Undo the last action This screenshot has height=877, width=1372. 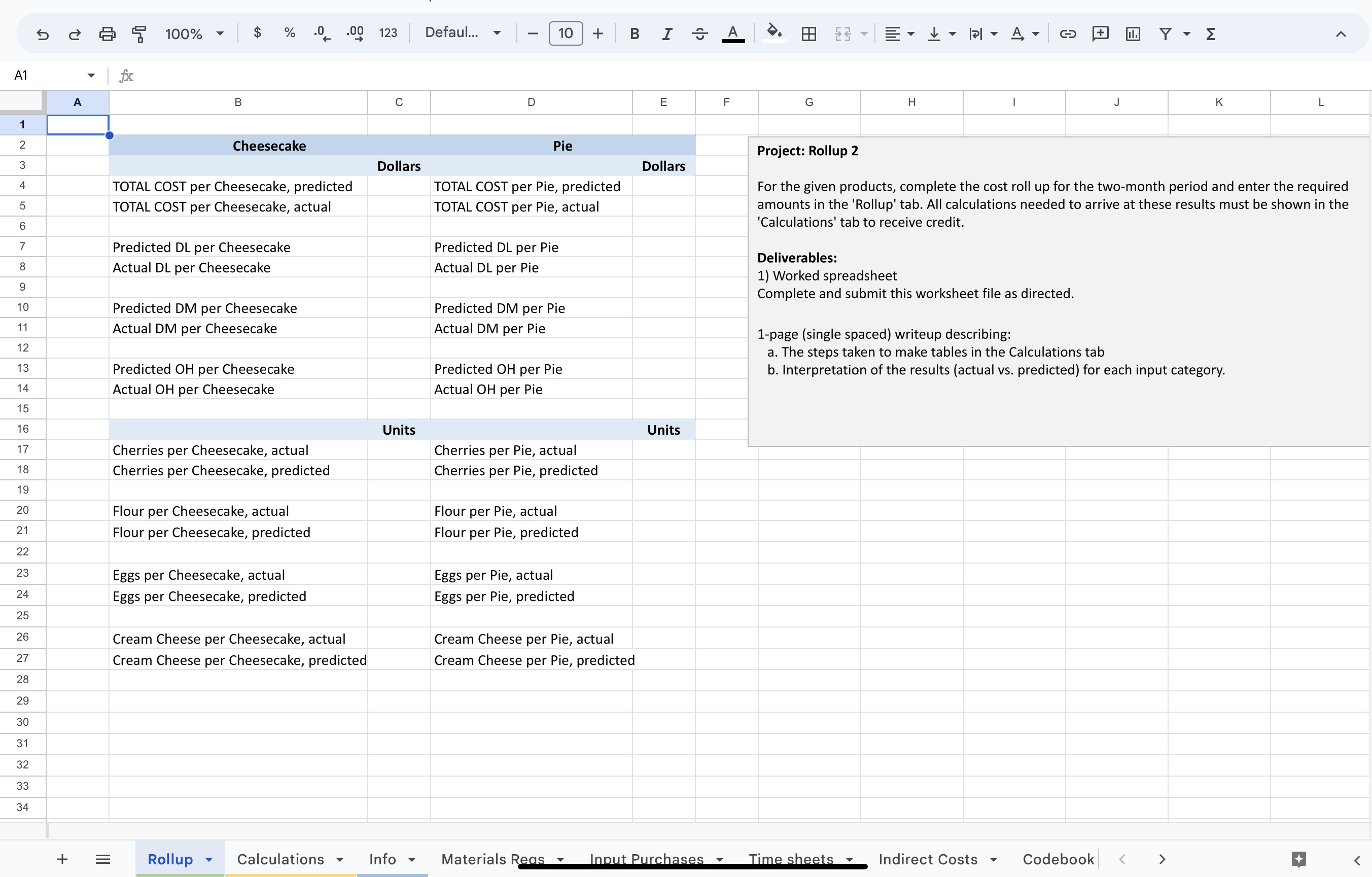click(43, 33)
